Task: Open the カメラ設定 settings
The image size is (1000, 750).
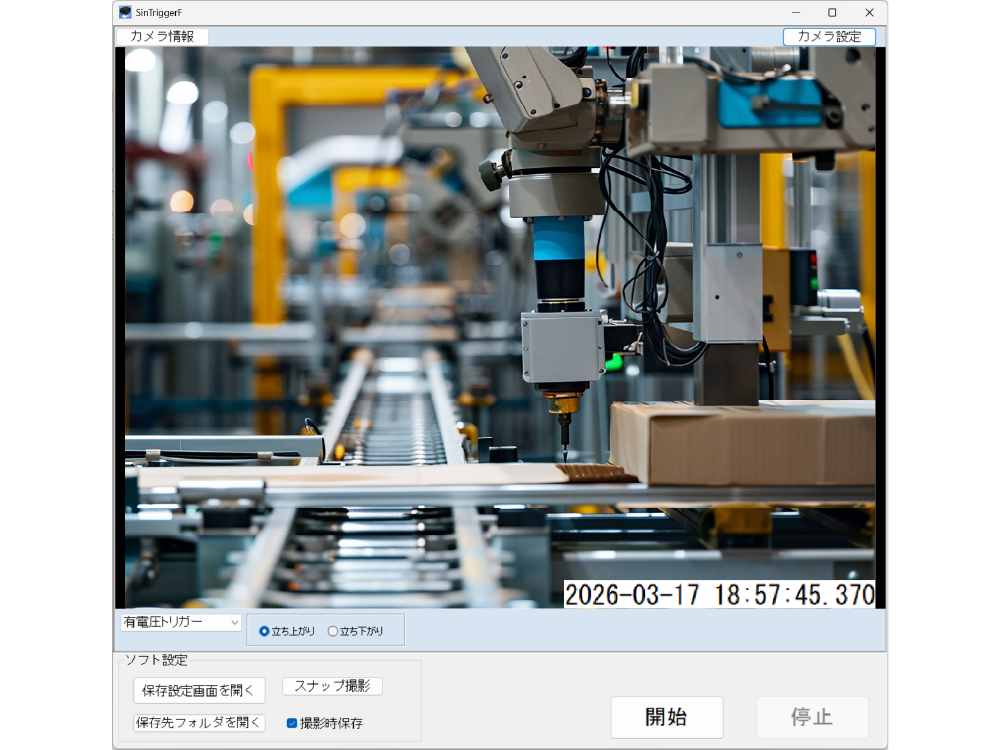Action: [x=829, y=36]
